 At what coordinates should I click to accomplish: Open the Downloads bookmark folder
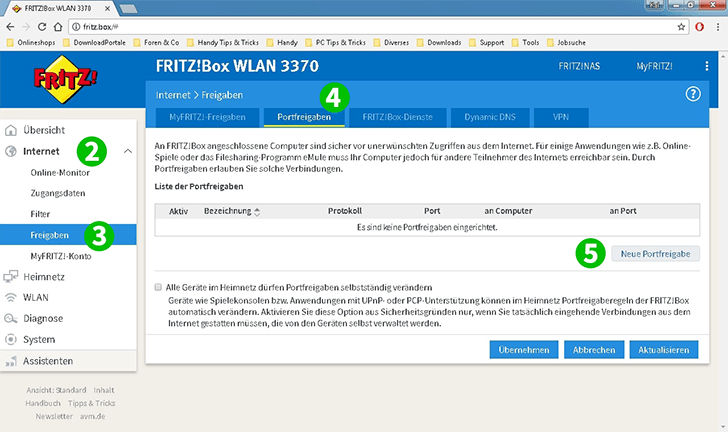[x=439, y=43]
